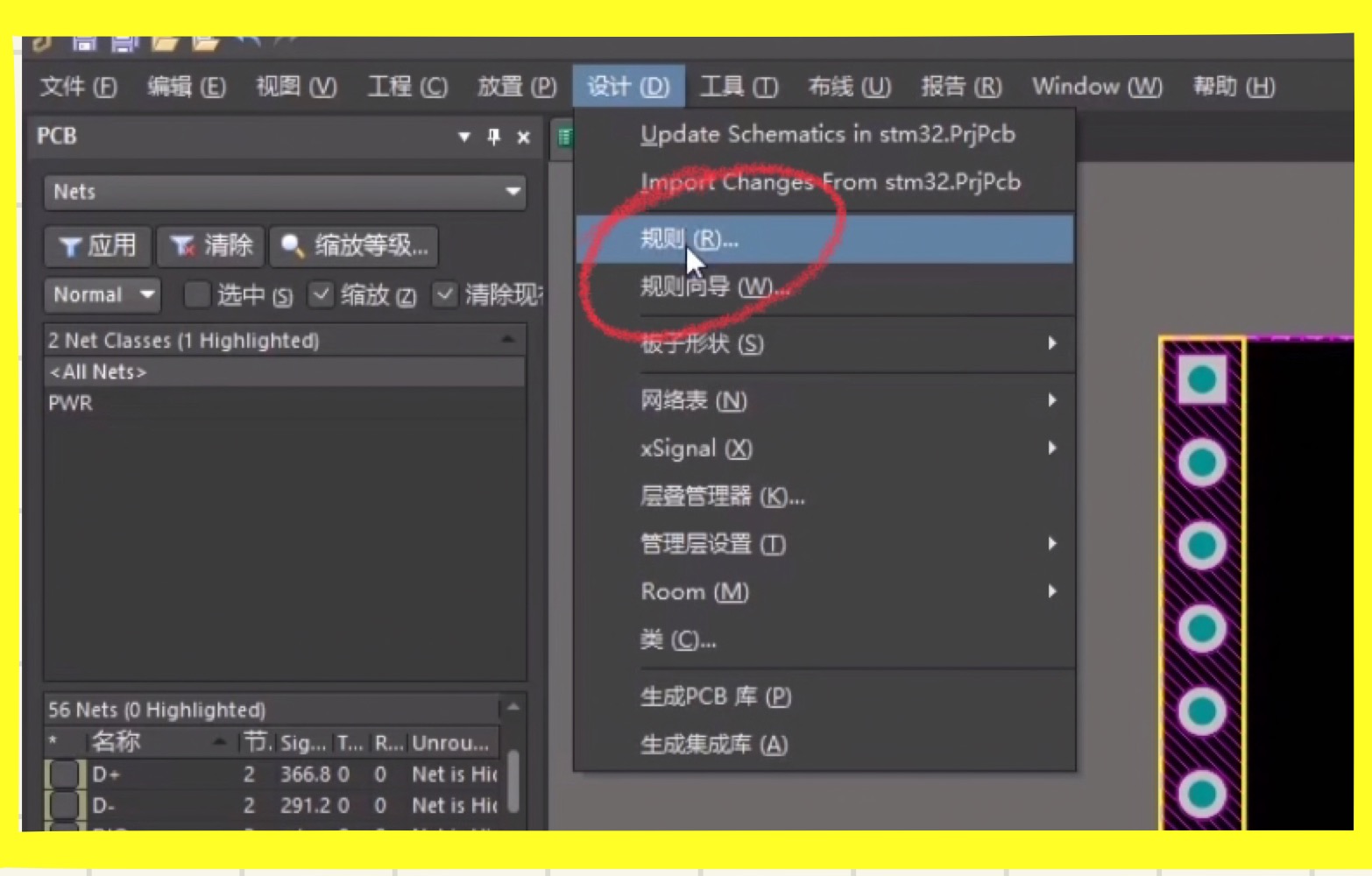The width and height of the screenshot is (1372, 876).
Task: Enable the 选中 (S) checkbox
Action: click(x=196, y=295)
